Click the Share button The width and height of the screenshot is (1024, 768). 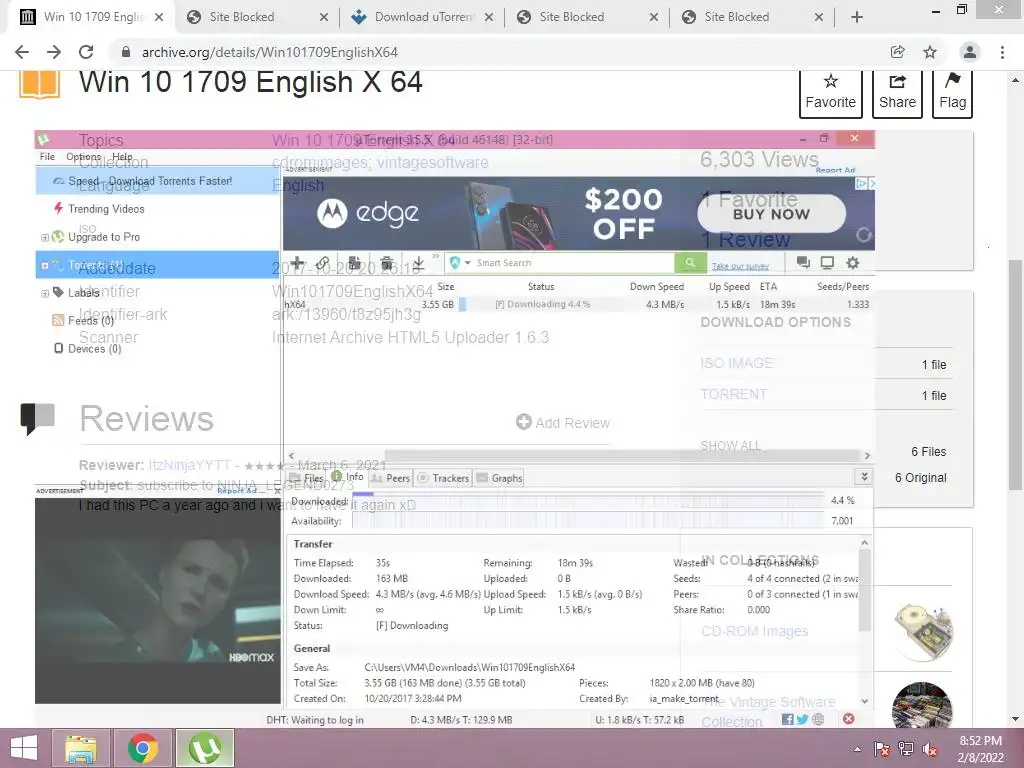coord(897,93)
